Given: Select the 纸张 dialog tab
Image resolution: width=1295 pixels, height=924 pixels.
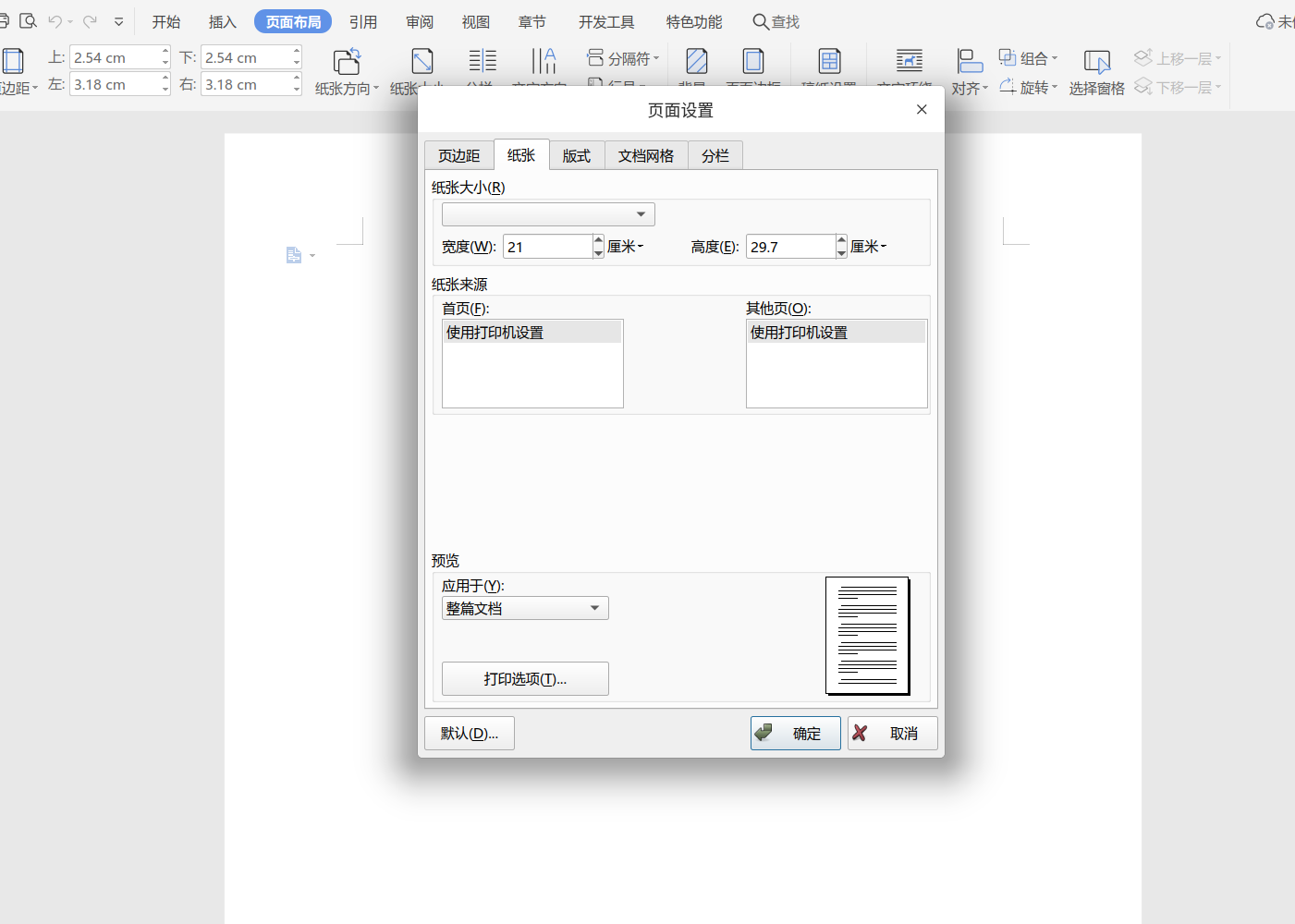Looking at the screenshot, I should [x=521, y=154].
